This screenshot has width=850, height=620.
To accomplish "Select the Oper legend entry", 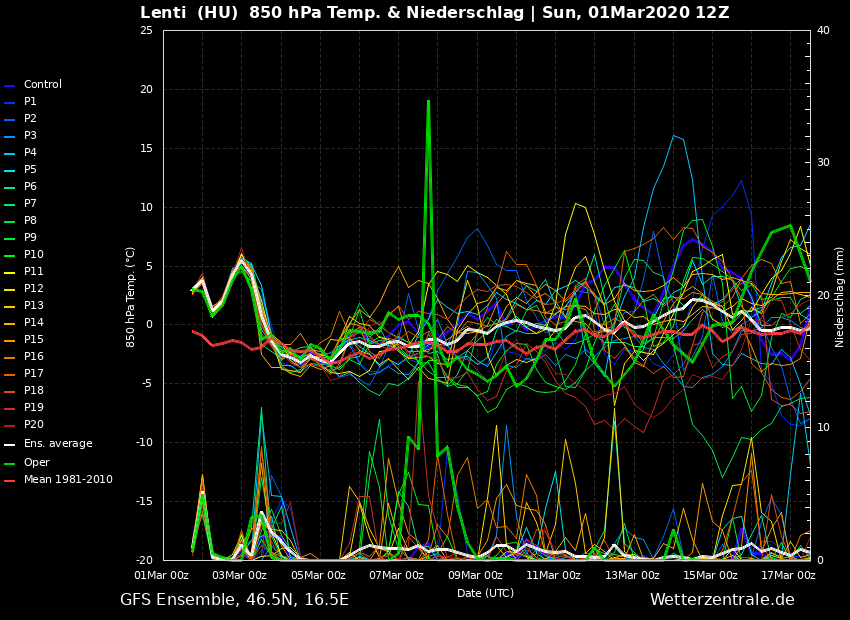I will (x=36, y=463).
